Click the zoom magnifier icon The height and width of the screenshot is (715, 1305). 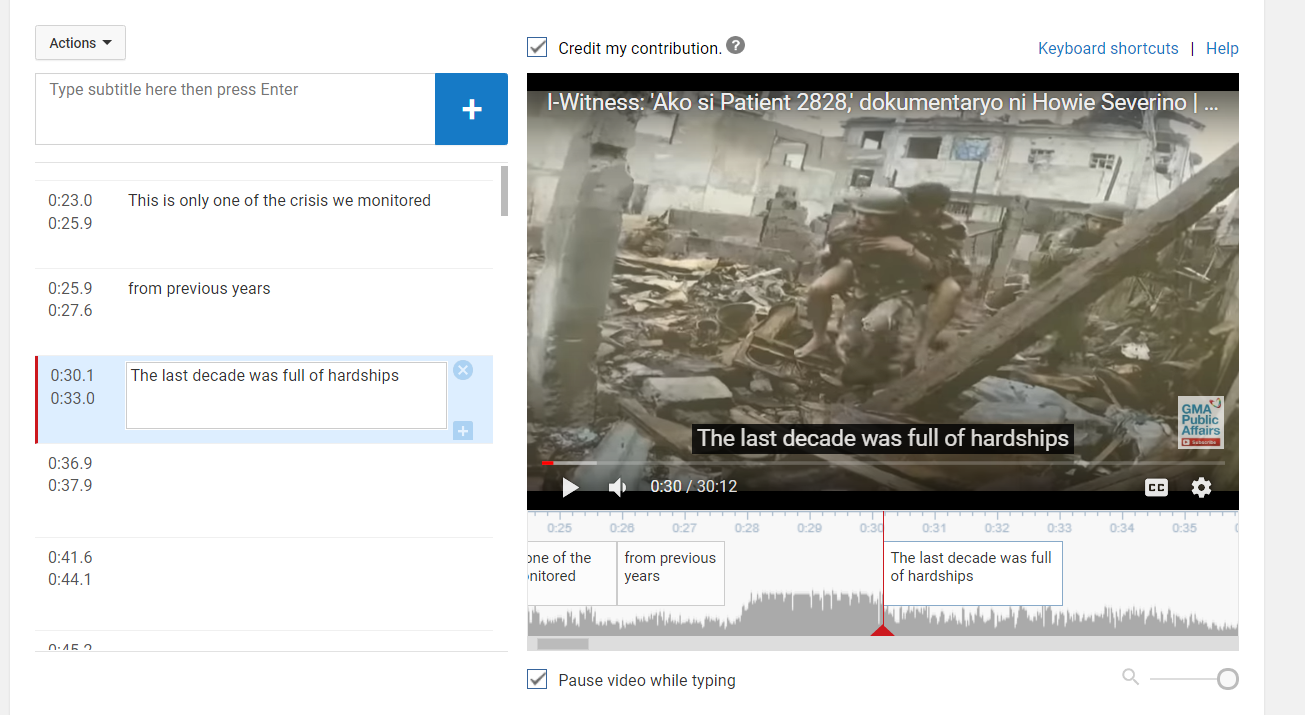[1130, 677]
